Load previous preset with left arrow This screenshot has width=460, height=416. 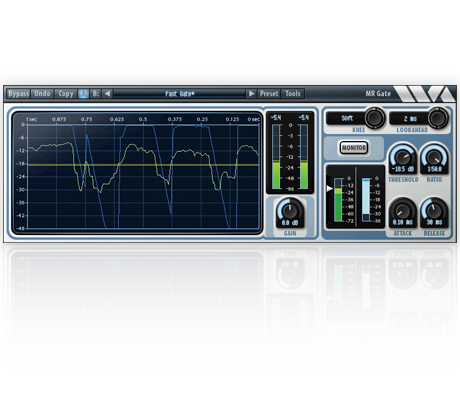pyautogui.click(x=107, y=94)
